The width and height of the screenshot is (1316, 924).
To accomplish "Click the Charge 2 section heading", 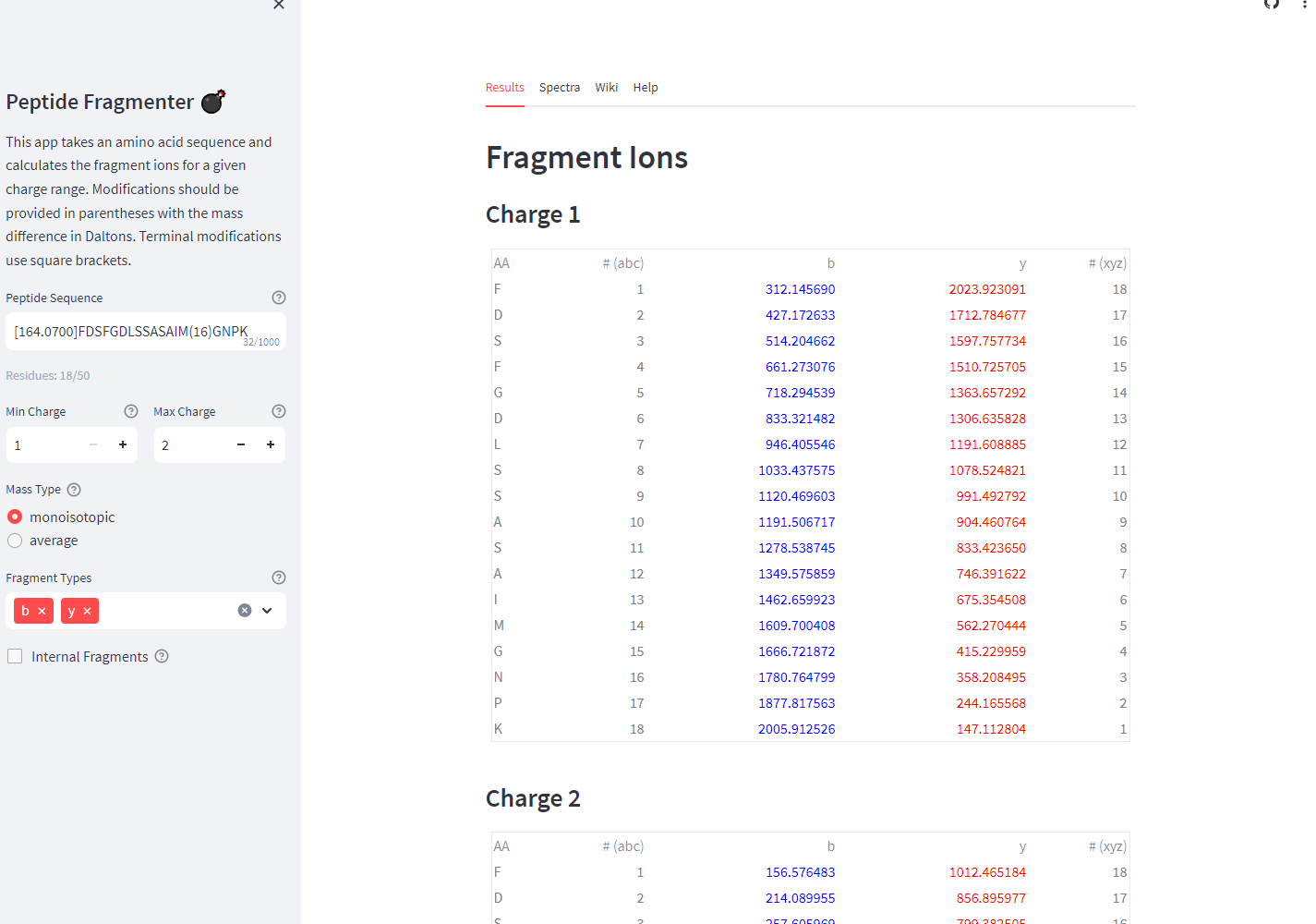I will [x=533, y=798].
